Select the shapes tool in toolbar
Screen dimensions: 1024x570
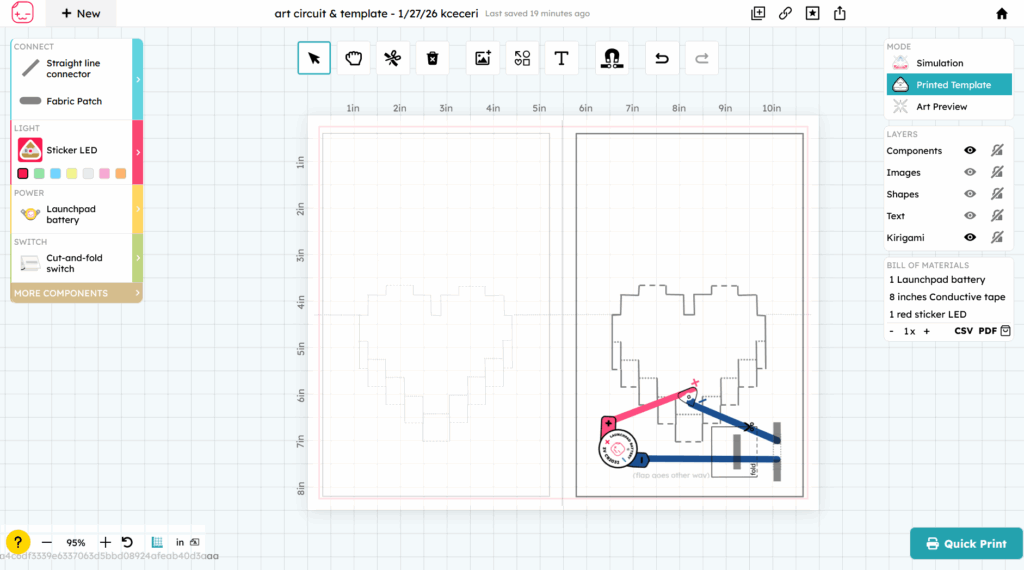522,58
